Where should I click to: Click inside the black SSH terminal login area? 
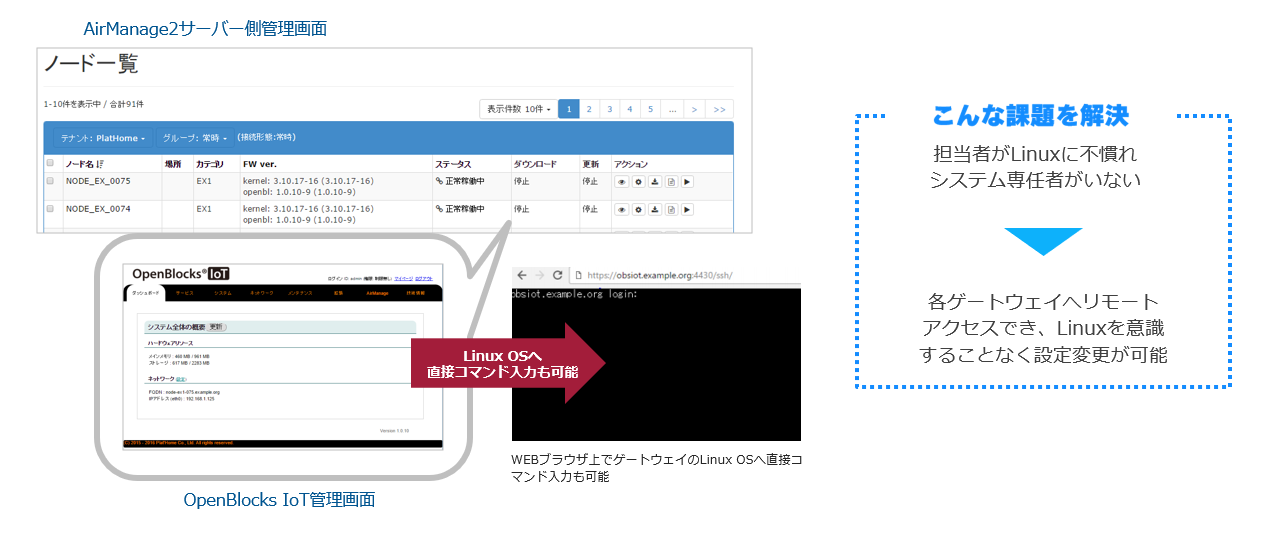pyautogui.click(x=656, y=364)
